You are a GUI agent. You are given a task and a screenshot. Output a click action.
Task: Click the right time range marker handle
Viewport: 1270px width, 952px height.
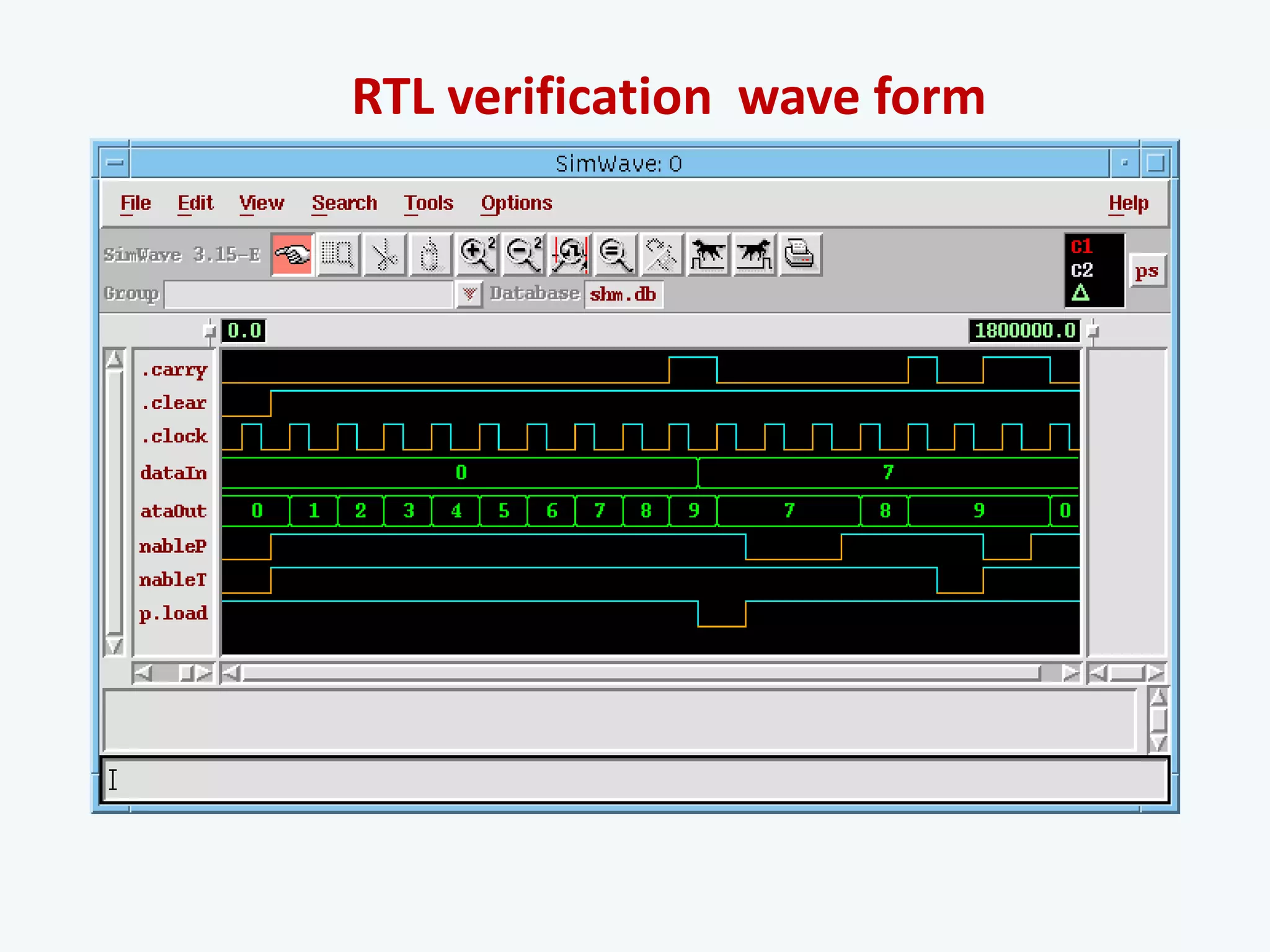1093,332
